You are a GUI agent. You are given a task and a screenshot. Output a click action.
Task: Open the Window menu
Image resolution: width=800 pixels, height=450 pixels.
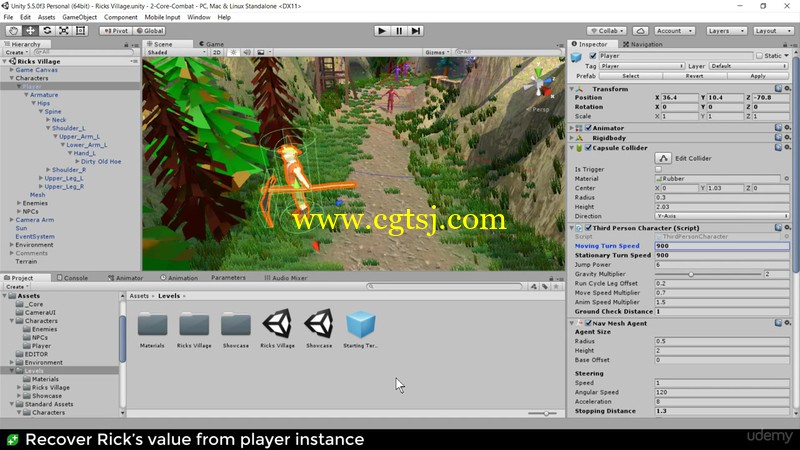(198, 17)
